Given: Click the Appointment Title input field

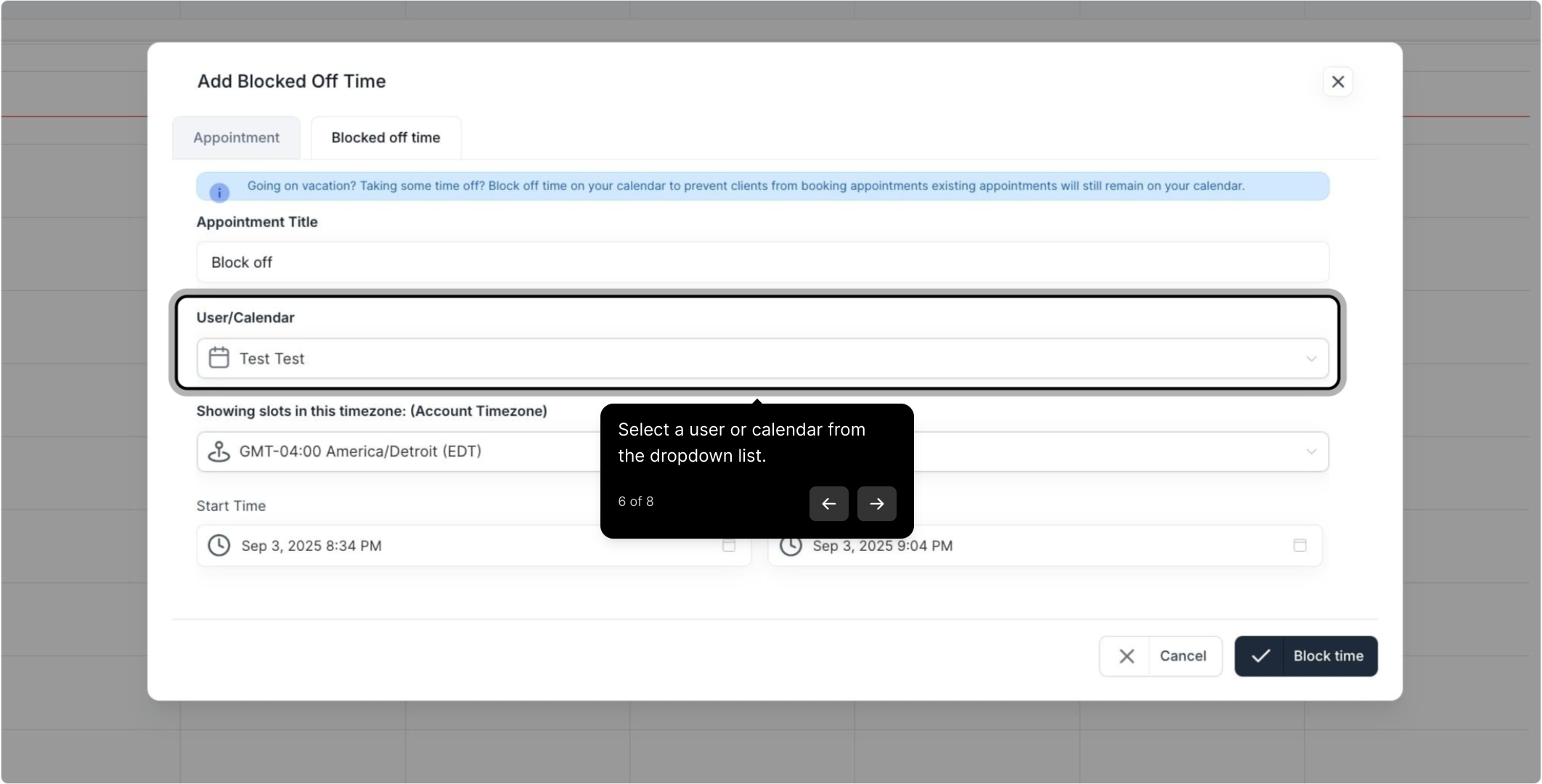Looking at the screenshot, I should tap(761, 262).
